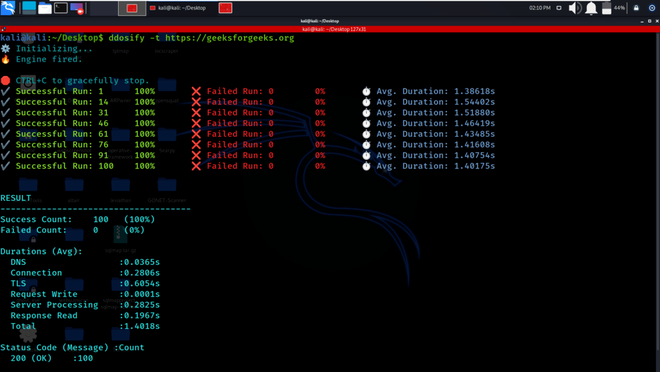The image size is (660, 372).
Task: Select the highlighted red taskbar window button
Action: coord(132,8)
